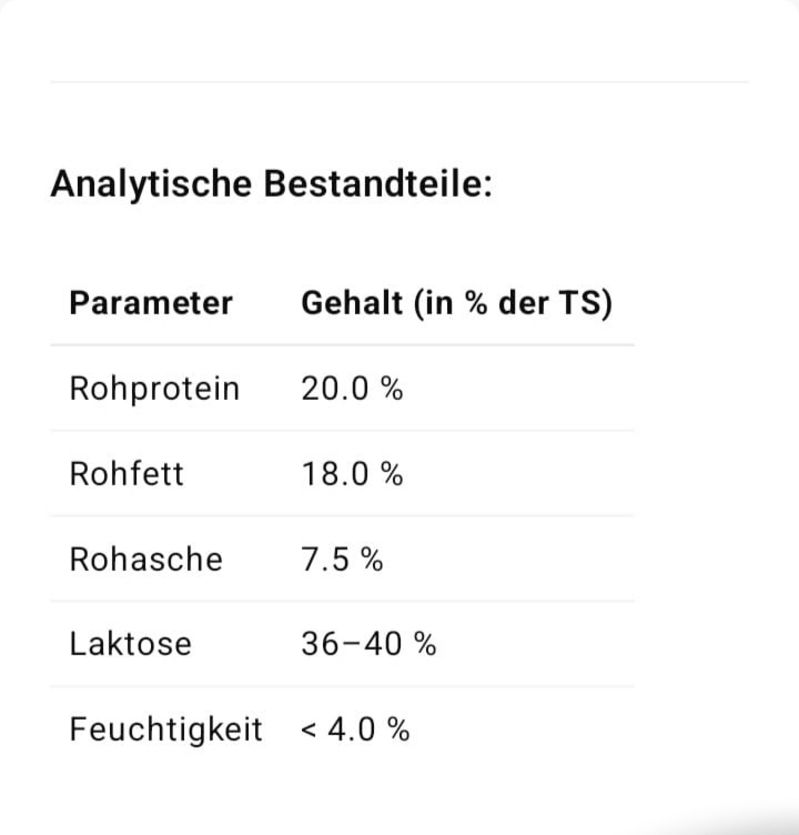Click the Feuchtigkeit row label
The image size is (799, 835).
pos(166,730)
